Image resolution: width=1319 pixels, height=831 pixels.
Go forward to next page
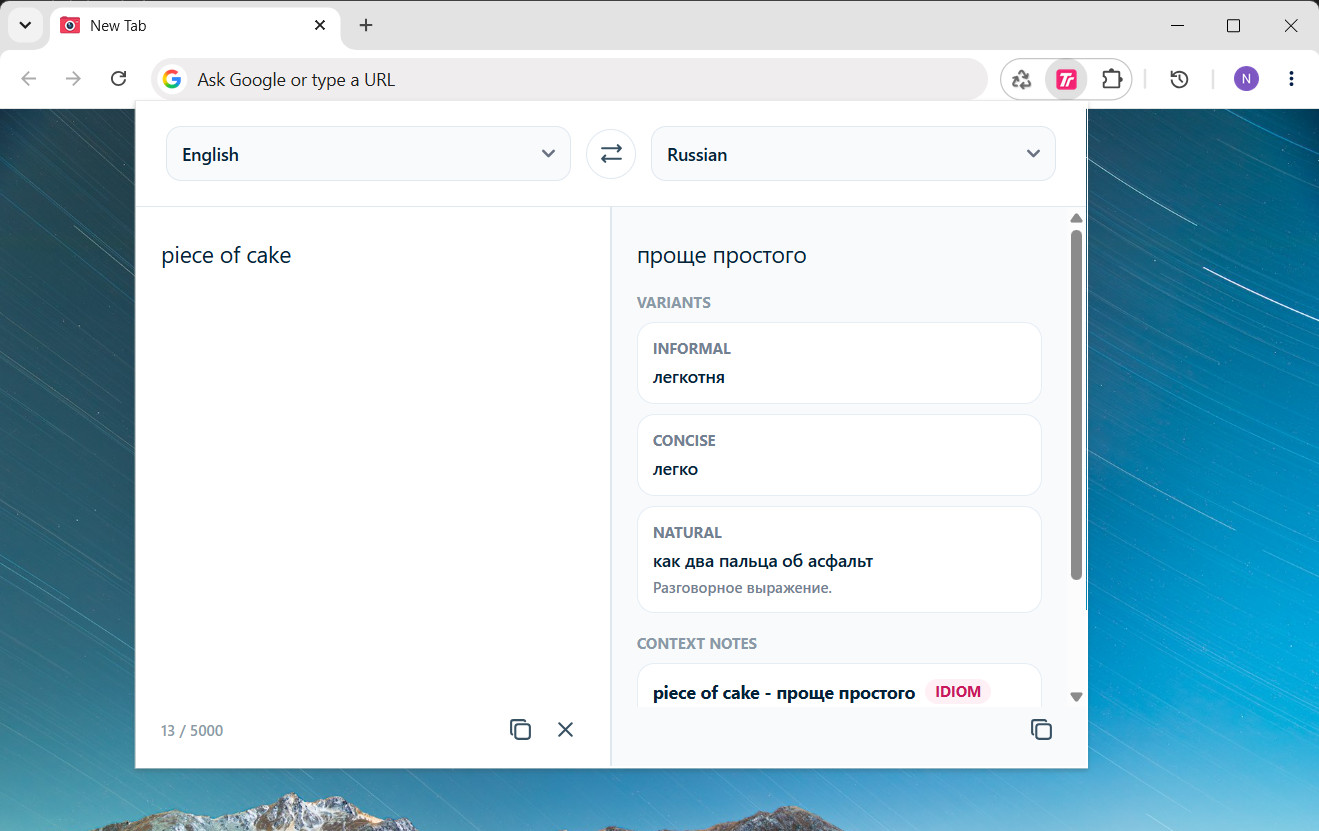pos(73,79)
